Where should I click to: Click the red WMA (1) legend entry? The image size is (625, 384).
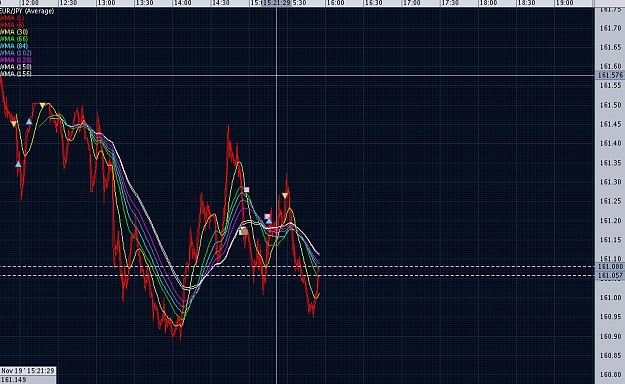coord(12,18)
